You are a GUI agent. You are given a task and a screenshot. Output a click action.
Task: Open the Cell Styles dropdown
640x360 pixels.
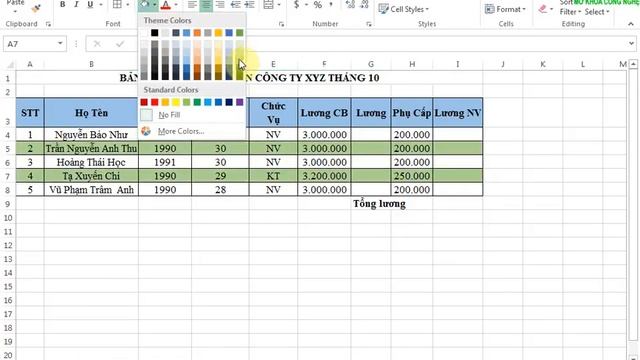pos(404,9)
